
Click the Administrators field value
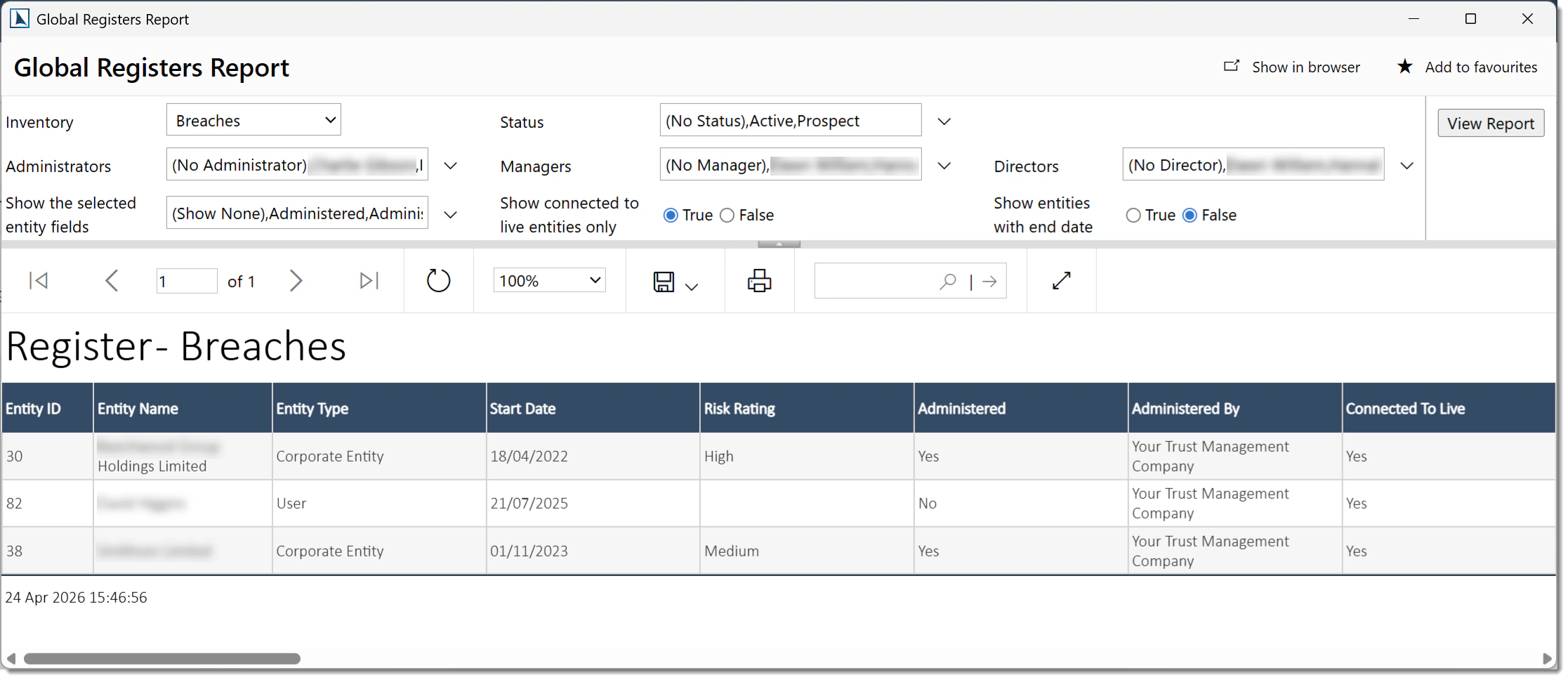(x=297, y=164)
